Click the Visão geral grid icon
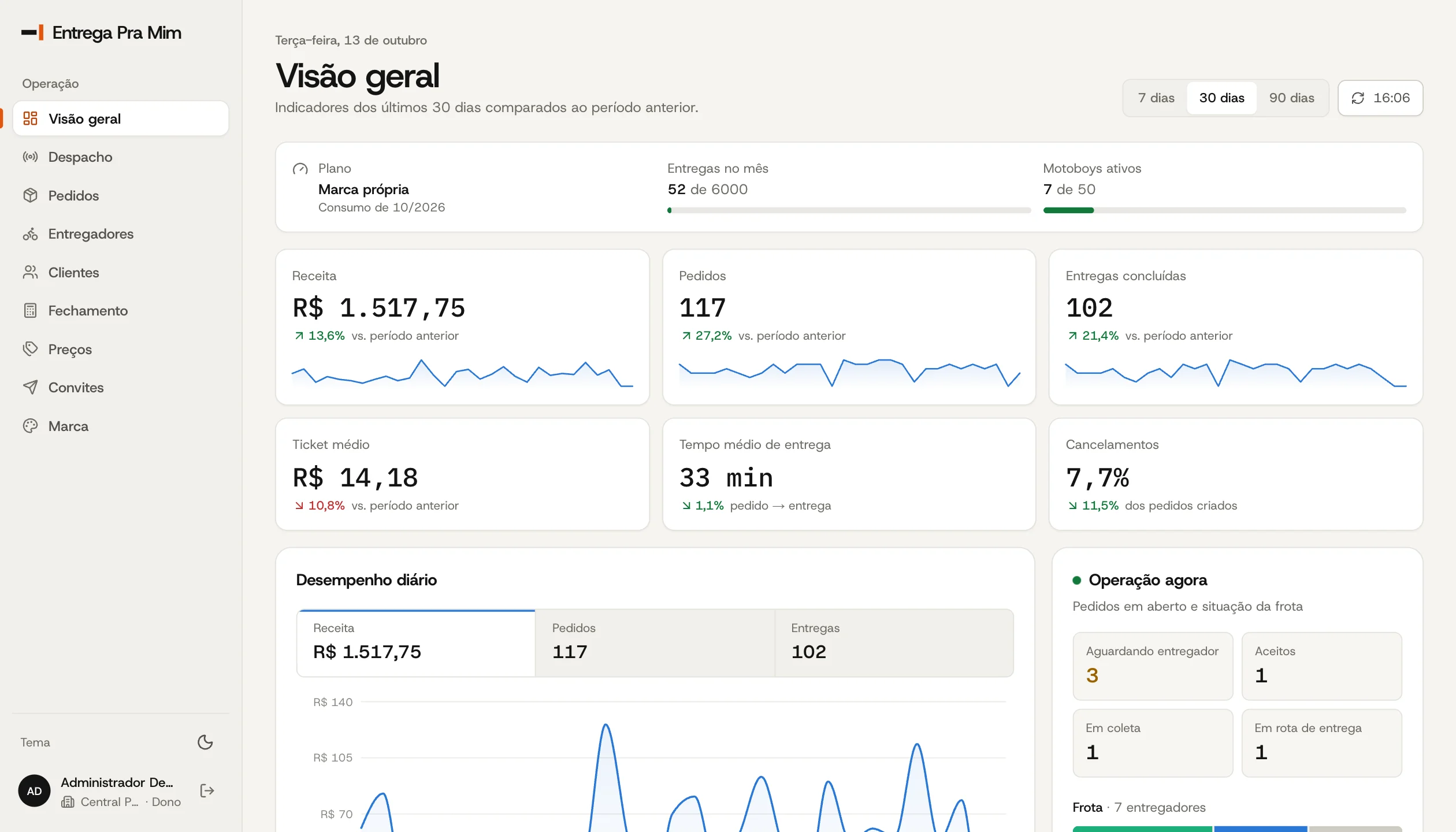 pos(30,118)
